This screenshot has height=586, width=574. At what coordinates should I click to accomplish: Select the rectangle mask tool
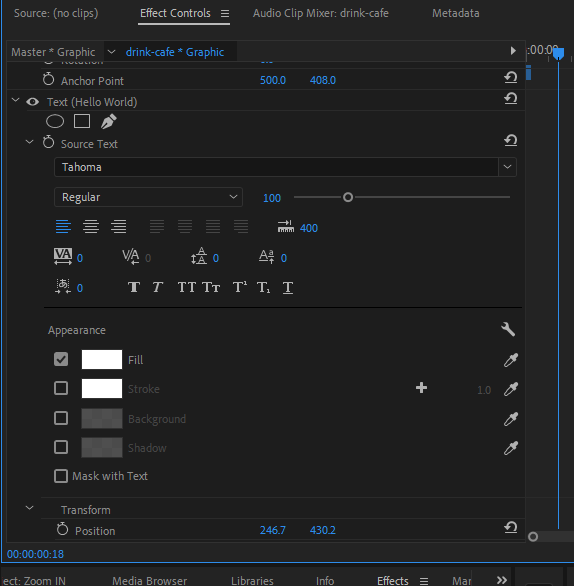click(82, 121)
